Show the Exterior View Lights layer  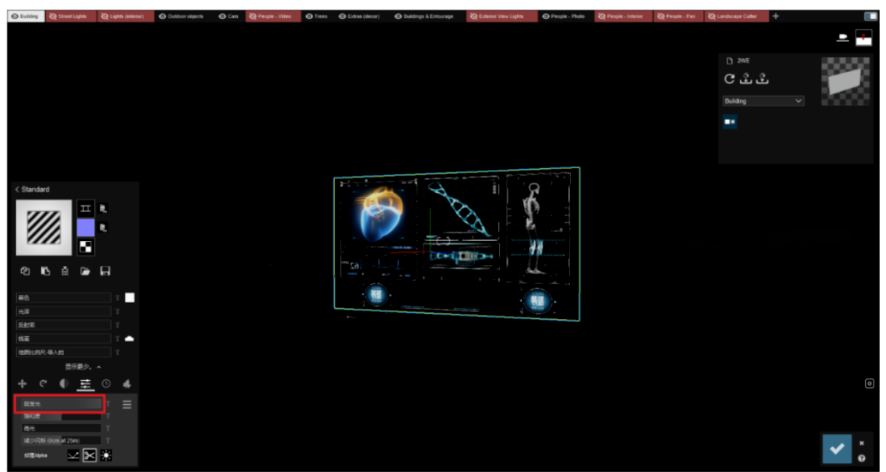(473, 16)
